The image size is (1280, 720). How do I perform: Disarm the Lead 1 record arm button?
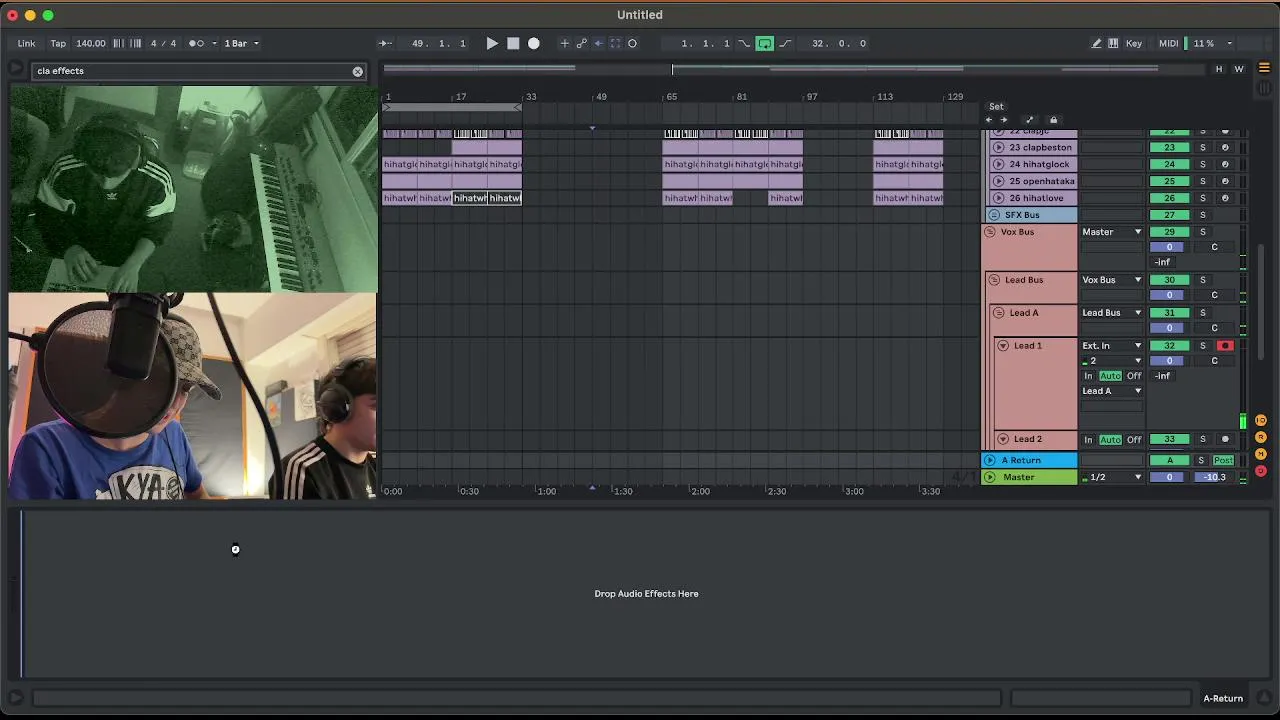coord(1225,346)
